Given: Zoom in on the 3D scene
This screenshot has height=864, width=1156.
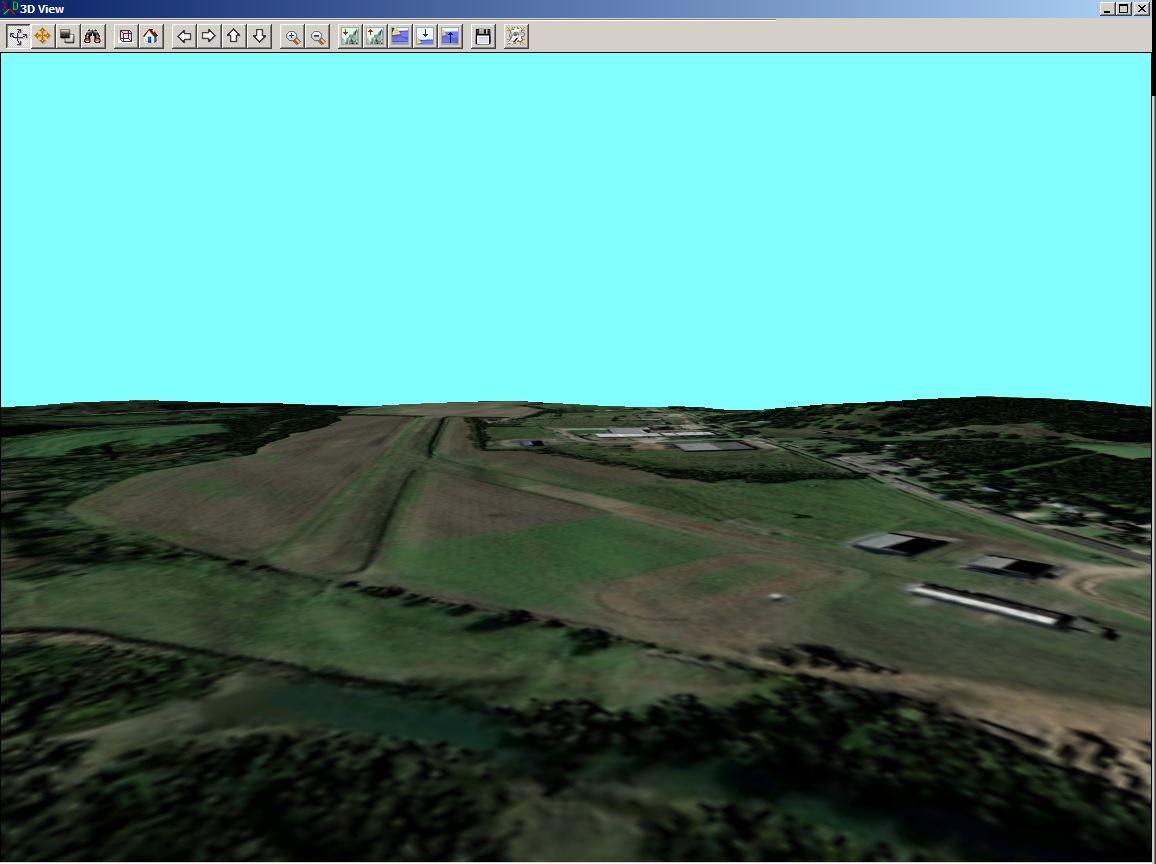Looking at the screenshot, I should (x=292, y=36).
